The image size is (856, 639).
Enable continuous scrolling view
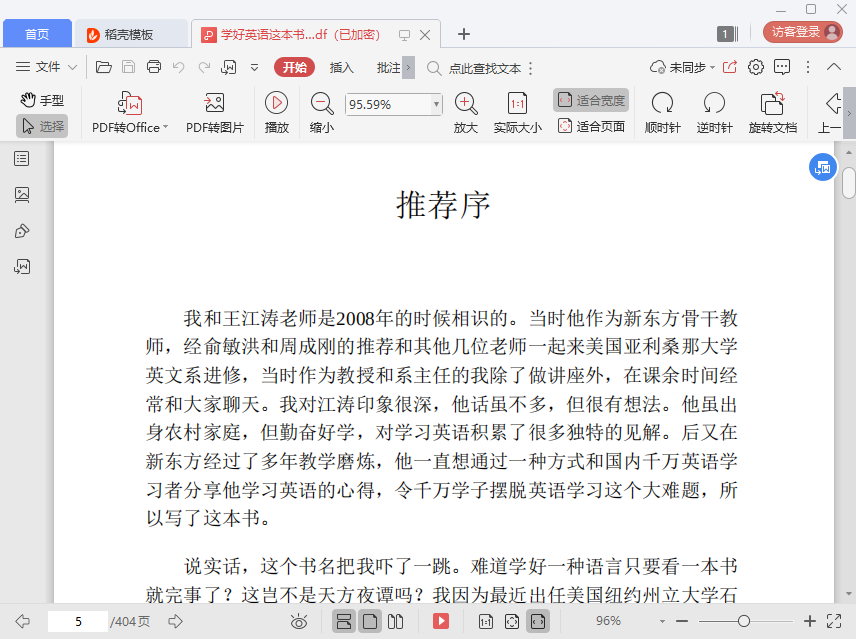(344, 621)
